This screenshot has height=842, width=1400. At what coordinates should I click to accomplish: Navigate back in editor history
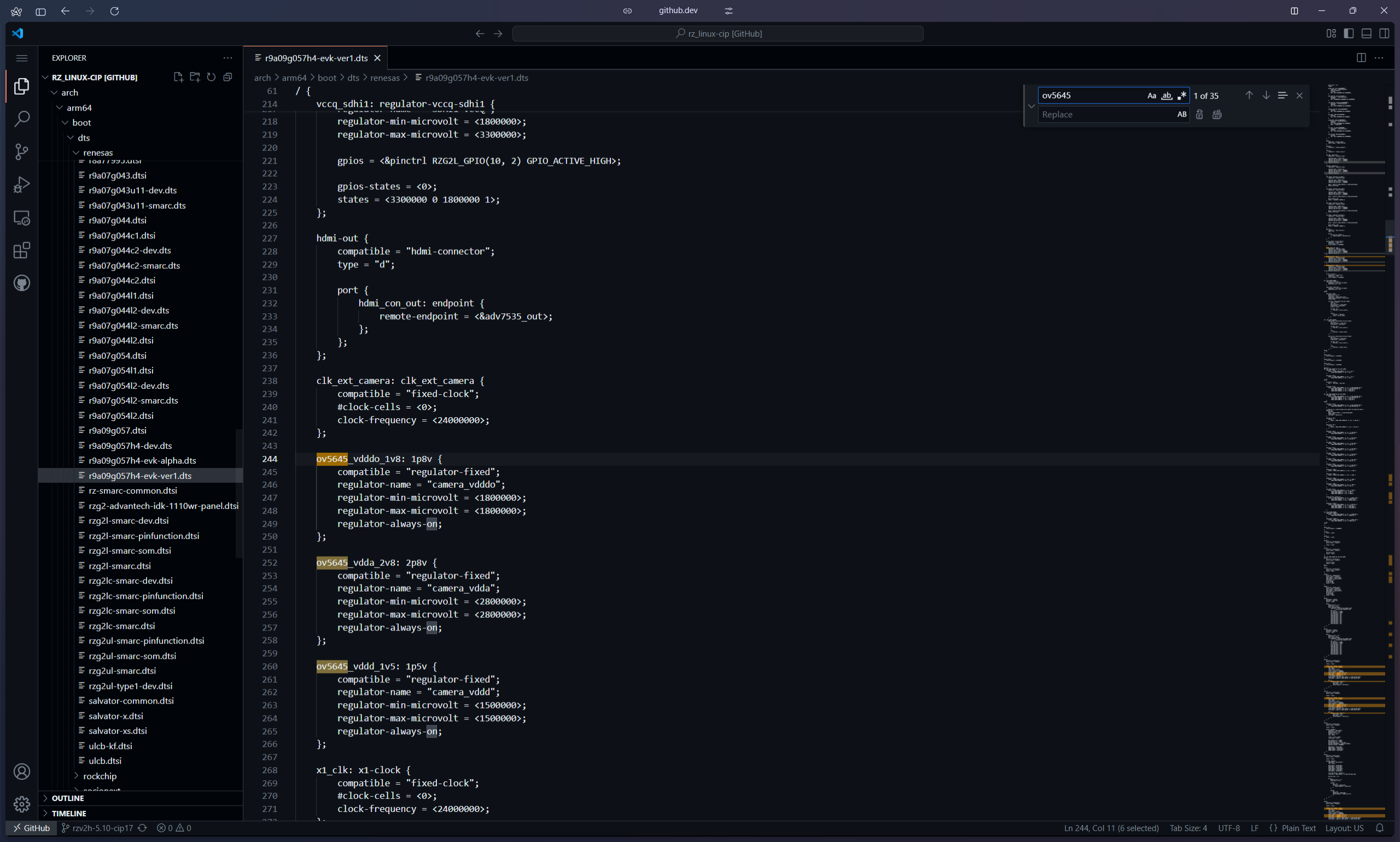(x=480, y=33)
